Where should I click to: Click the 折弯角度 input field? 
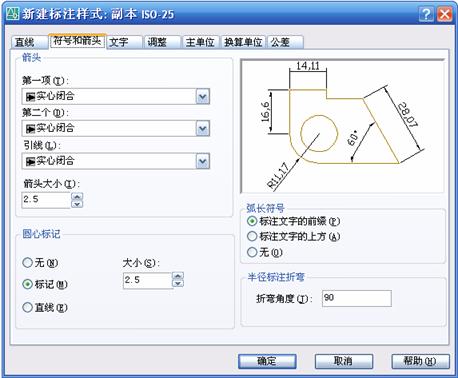click(x=357, y=298)
